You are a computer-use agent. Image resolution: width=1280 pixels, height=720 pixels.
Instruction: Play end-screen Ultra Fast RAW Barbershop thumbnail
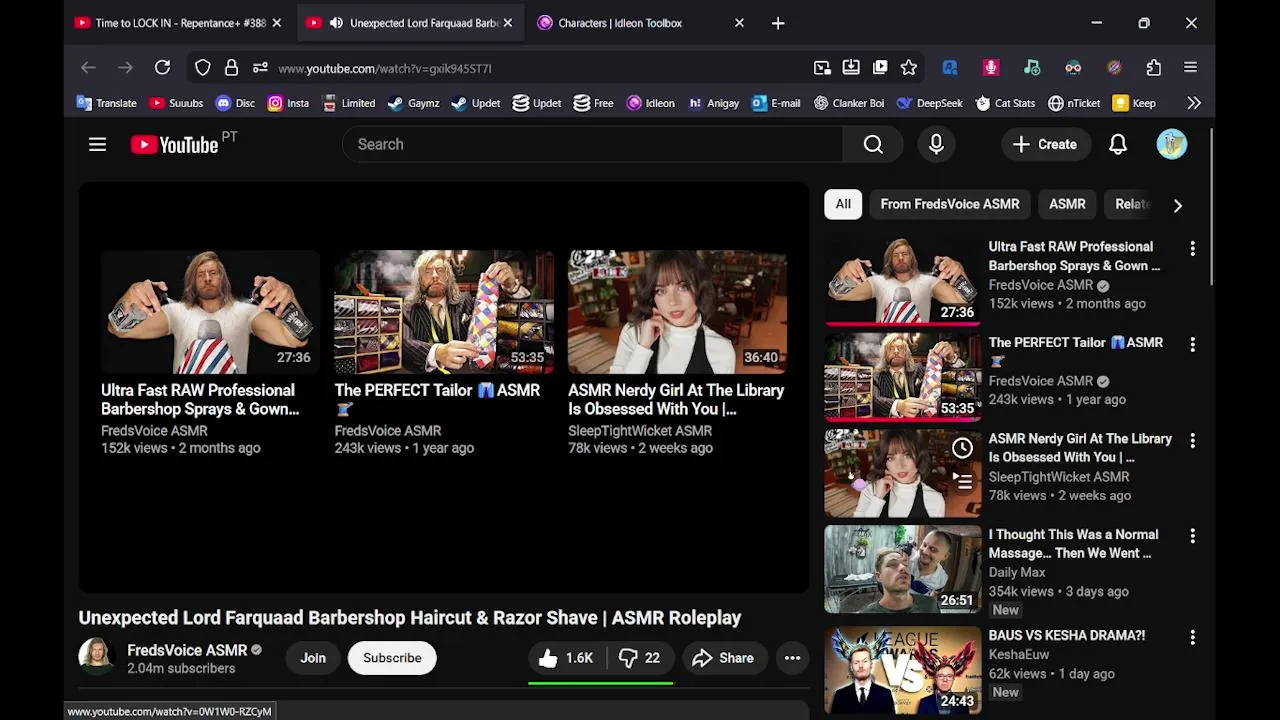(x=210, y=312)
